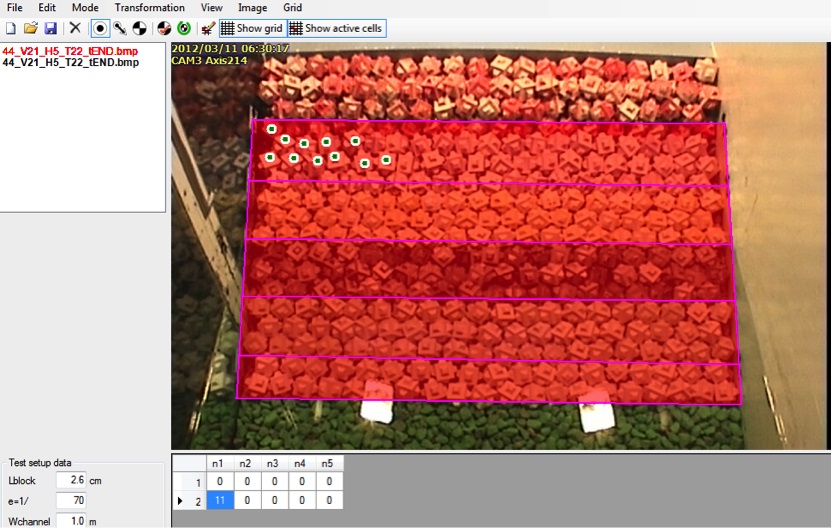Toggle the Show grid button
The width and height of the screenshot is (832, 528).
pyautogui.click(x=252, y=29)
